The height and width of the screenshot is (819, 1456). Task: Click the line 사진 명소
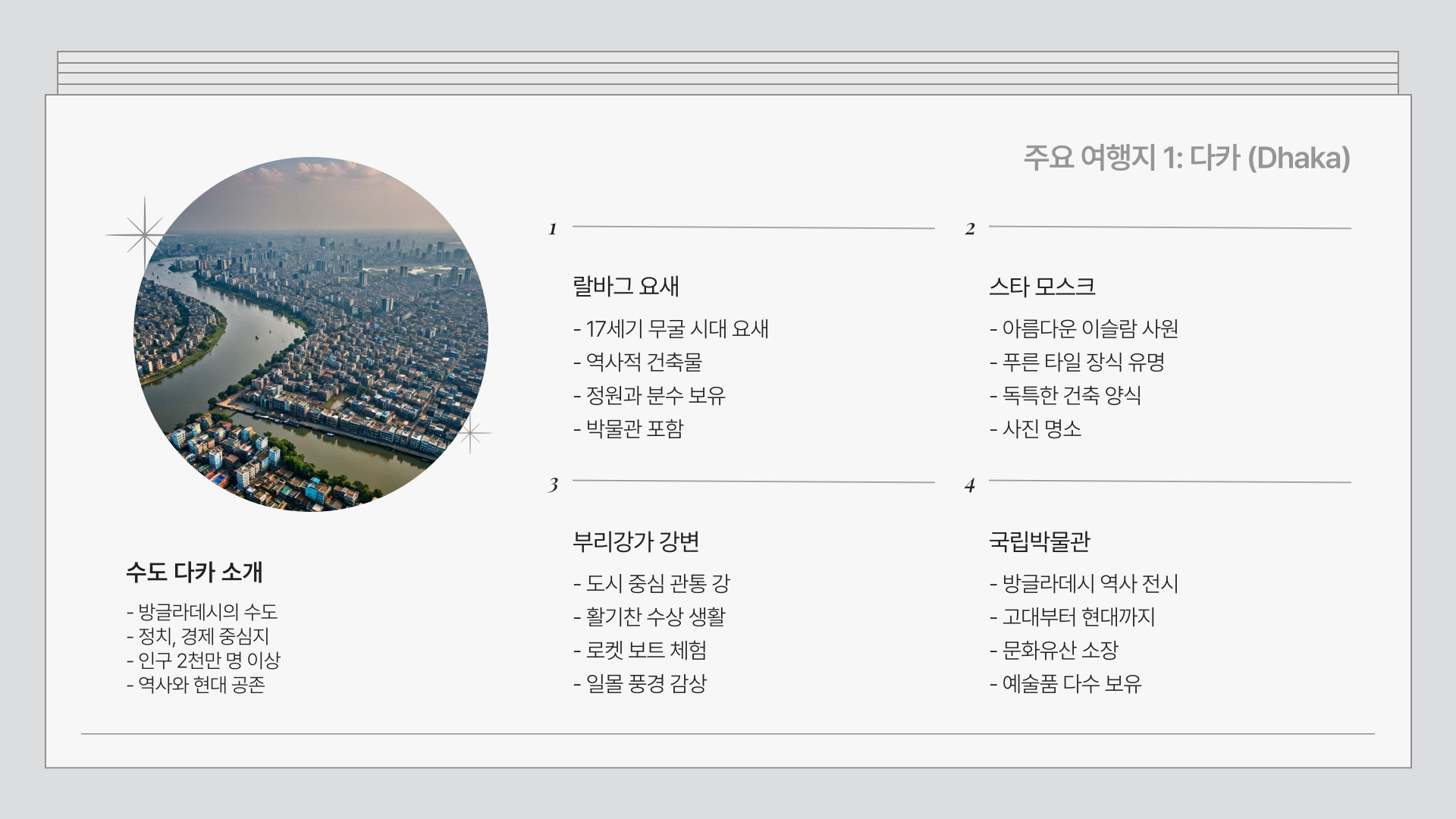click(x=1035, y=429)
